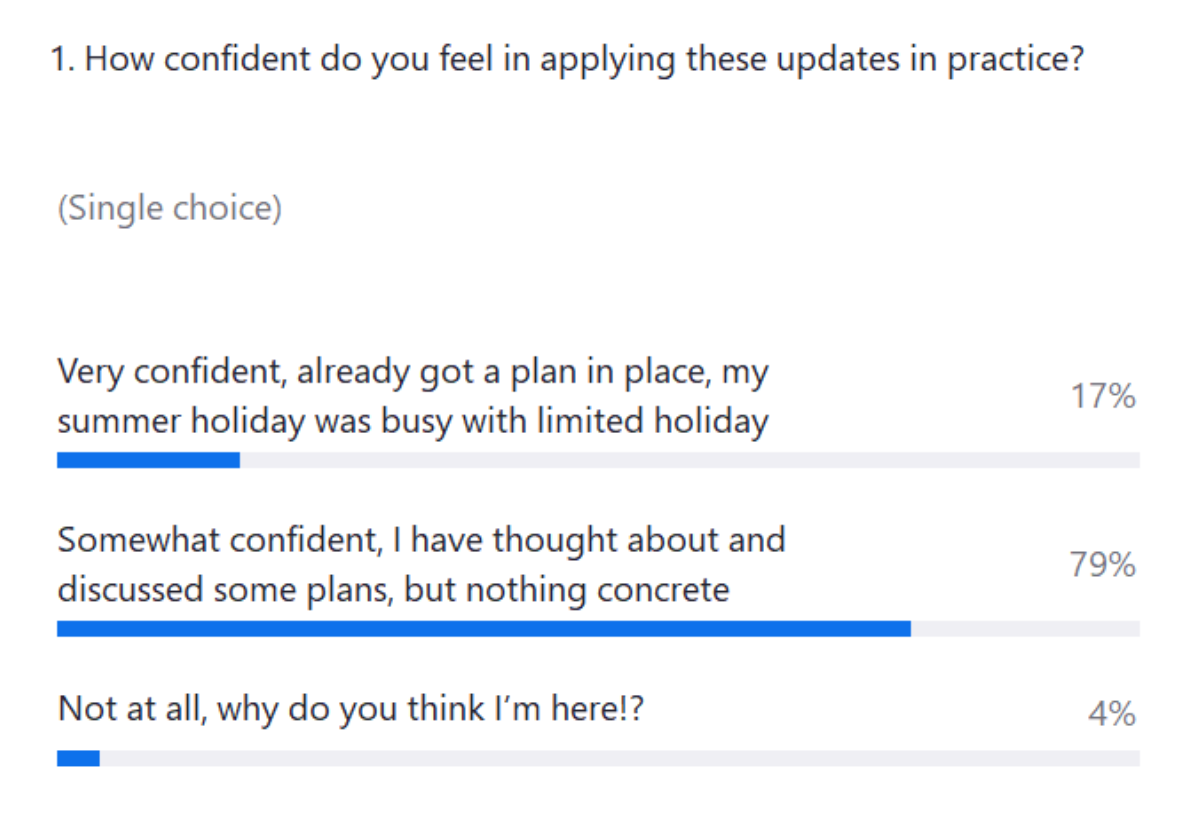Click the gray unfilled part of 79% bar
1200x830 pixels.
(1025, 629)
